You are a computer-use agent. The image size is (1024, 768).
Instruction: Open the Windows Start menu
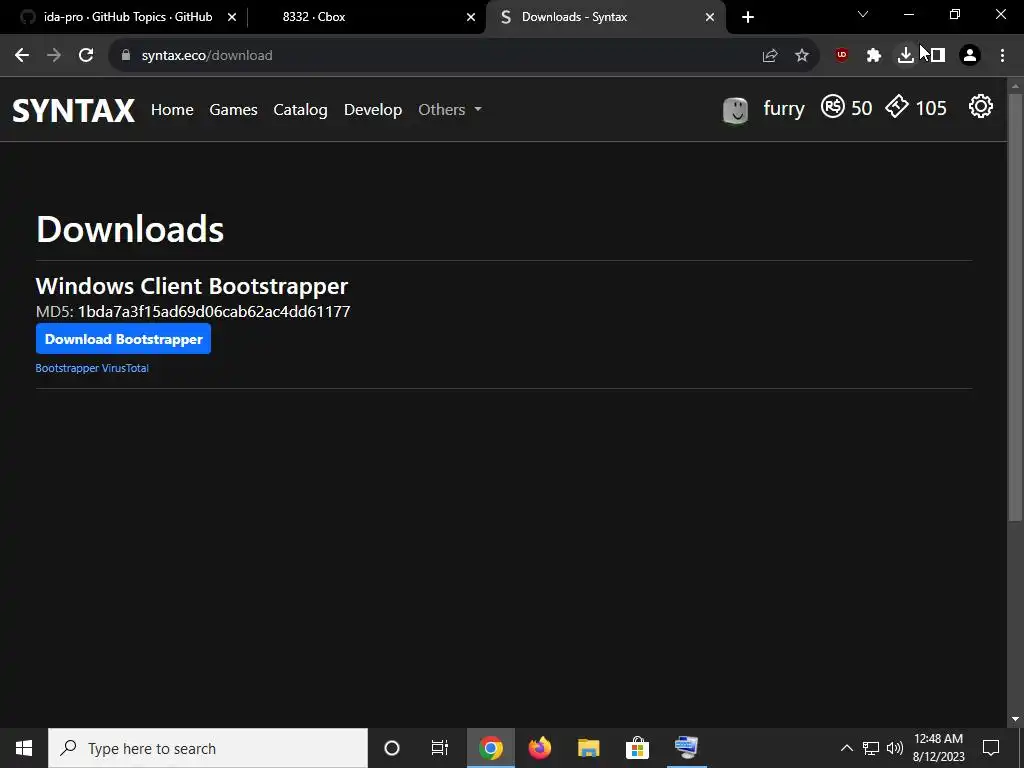24,748
